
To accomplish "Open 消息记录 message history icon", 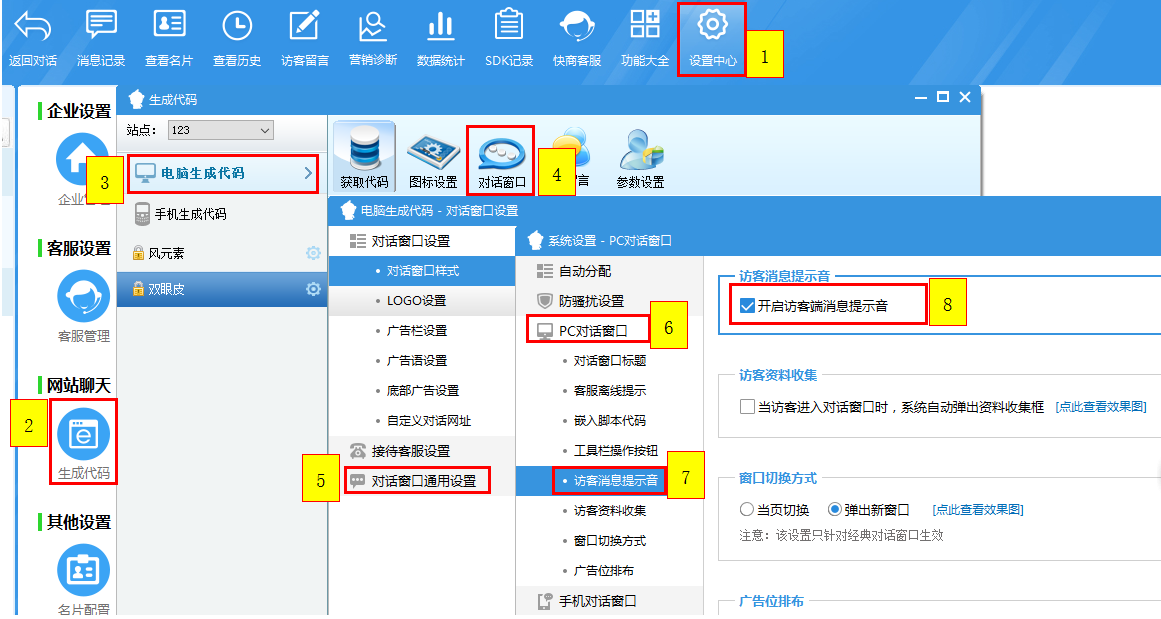I will 101,25.
